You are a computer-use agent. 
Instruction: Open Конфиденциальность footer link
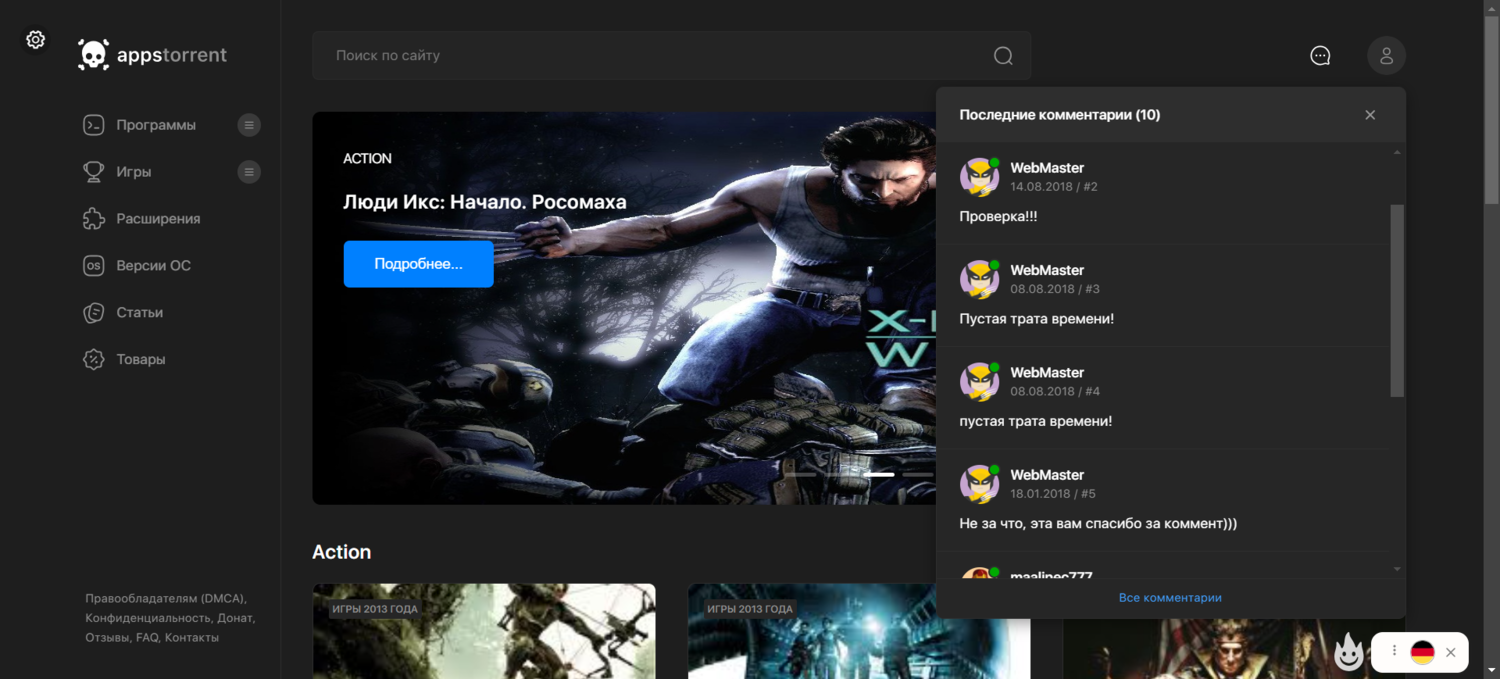point(147,618)
